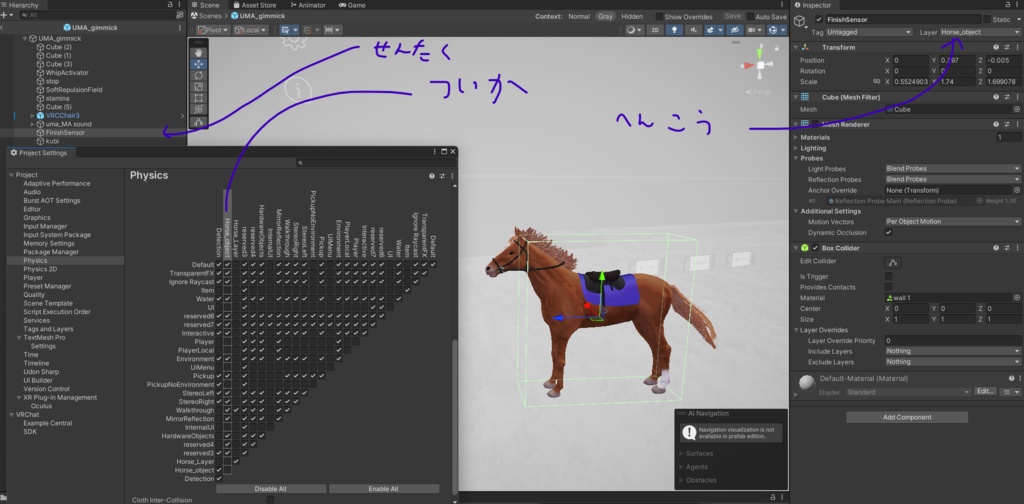
Task: Toggle FinishSensor active checkbox
Action: 819,20
